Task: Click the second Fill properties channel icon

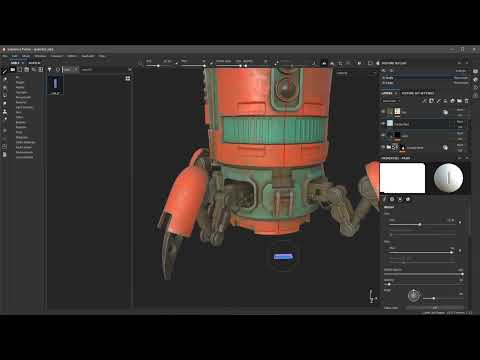Action: (x=392, y=199)
